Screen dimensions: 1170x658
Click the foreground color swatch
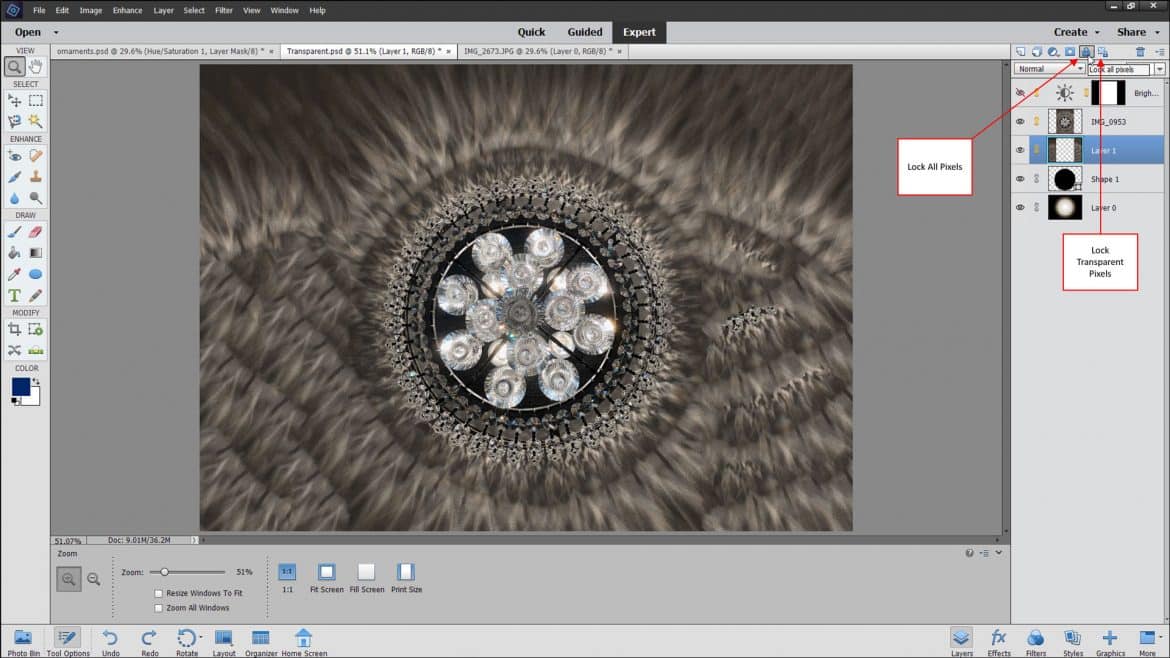(x=21, y=386)
